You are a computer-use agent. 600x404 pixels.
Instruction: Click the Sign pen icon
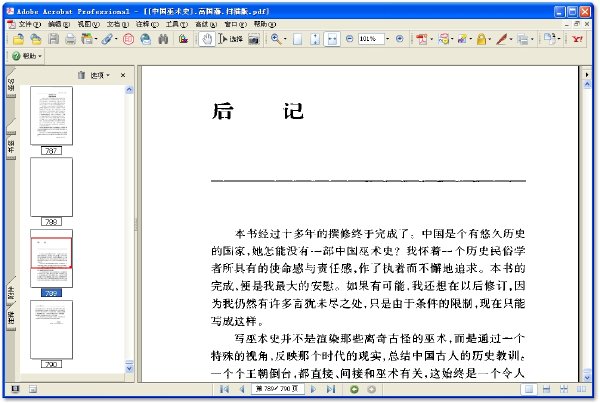click(x=502, y=39)
